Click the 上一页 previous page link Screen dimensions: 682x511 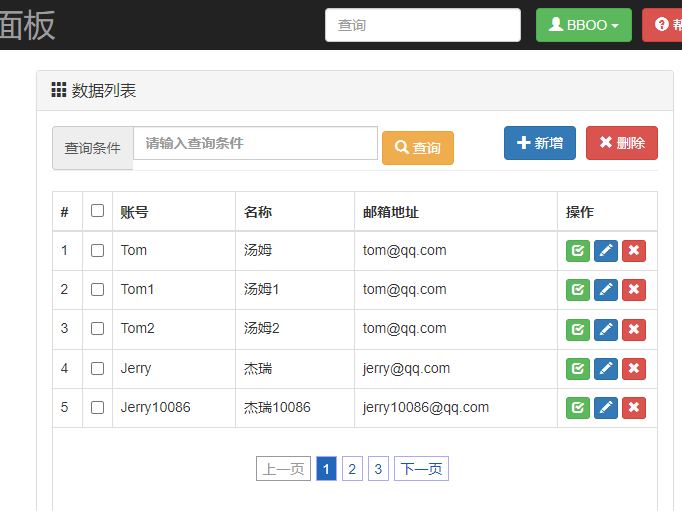[x=283, y=469]
